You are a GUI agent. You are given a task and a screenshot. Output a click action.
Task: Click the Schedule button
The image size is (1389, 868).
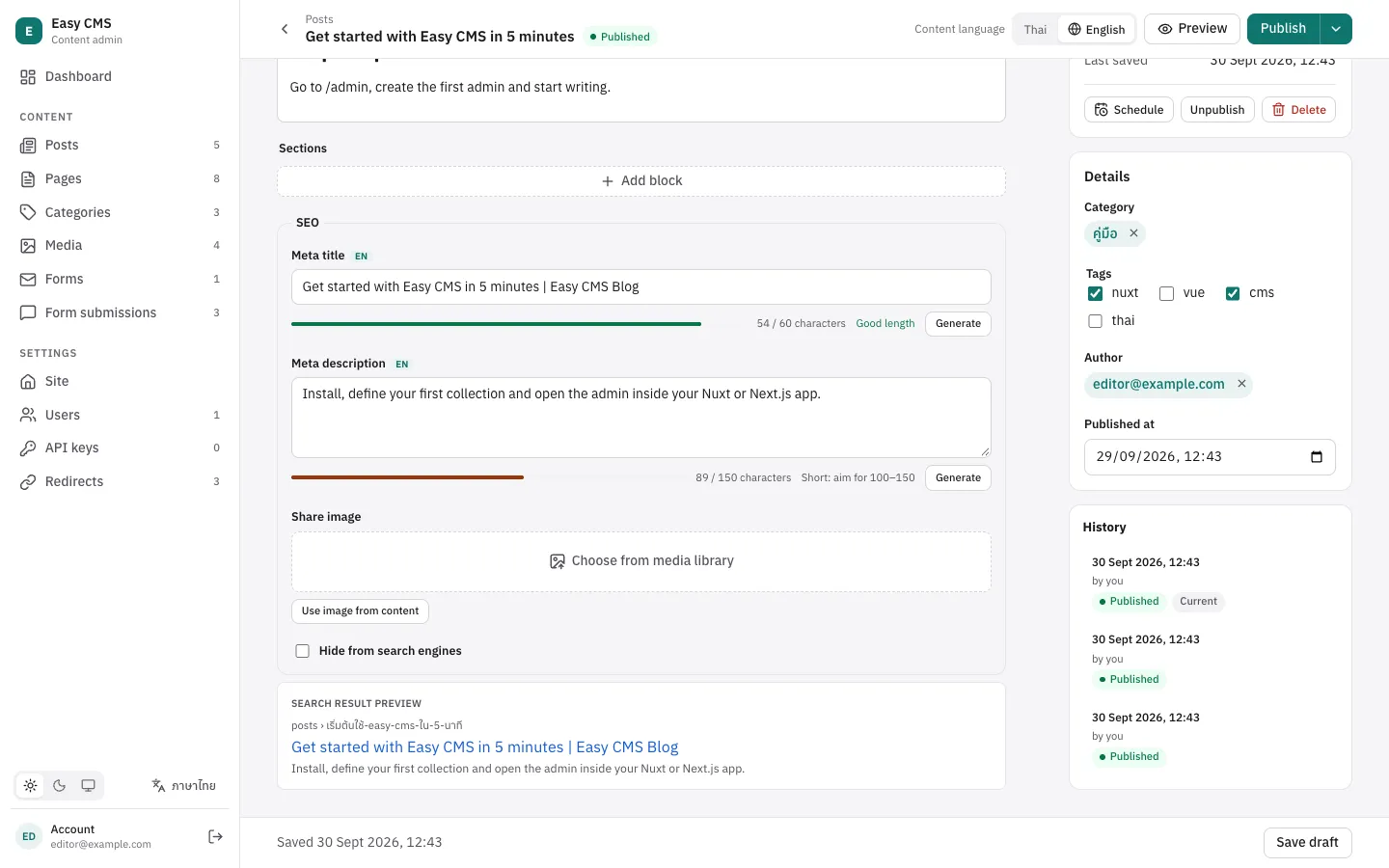click(x=1130, y=110)
